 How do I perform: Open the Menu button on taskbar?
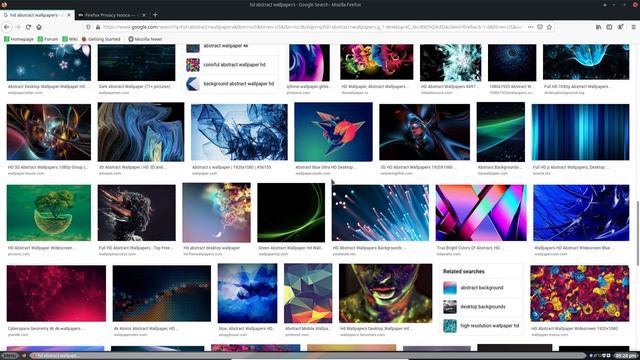10,356
